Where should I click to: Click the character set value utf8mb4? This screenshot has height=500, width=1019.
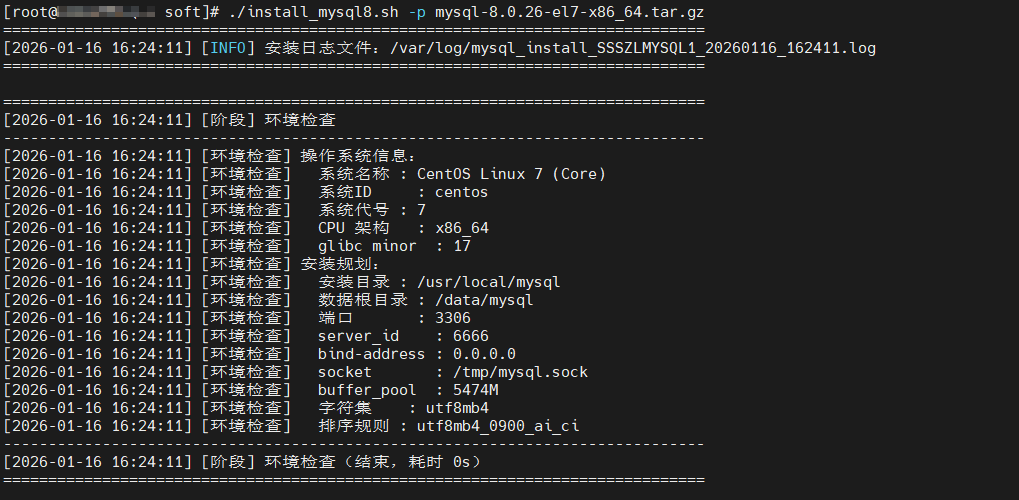pos(457,408)
